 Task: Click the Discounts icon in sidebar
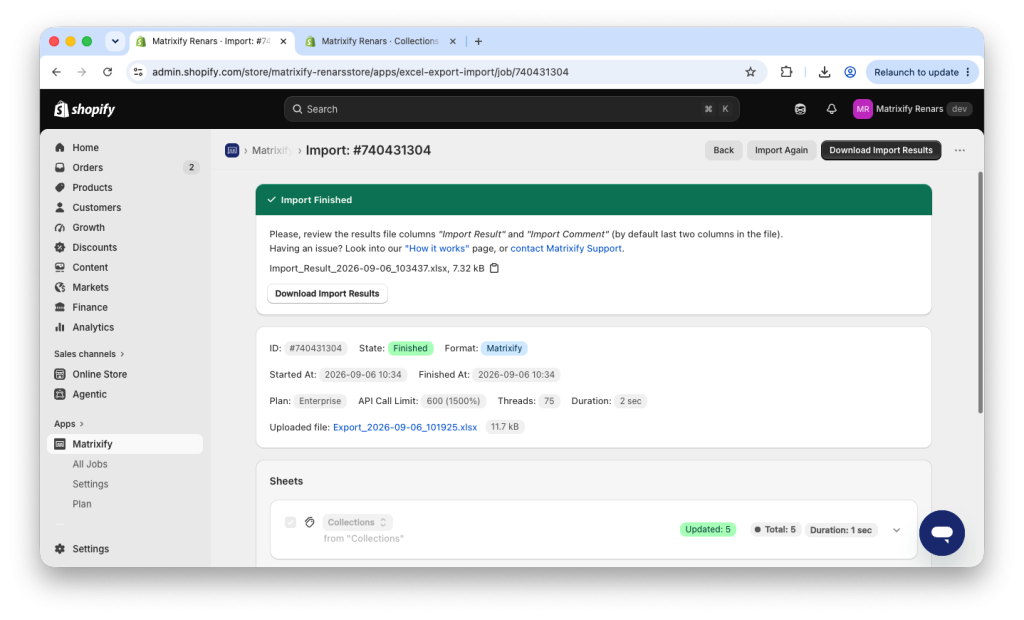[60, 248]
